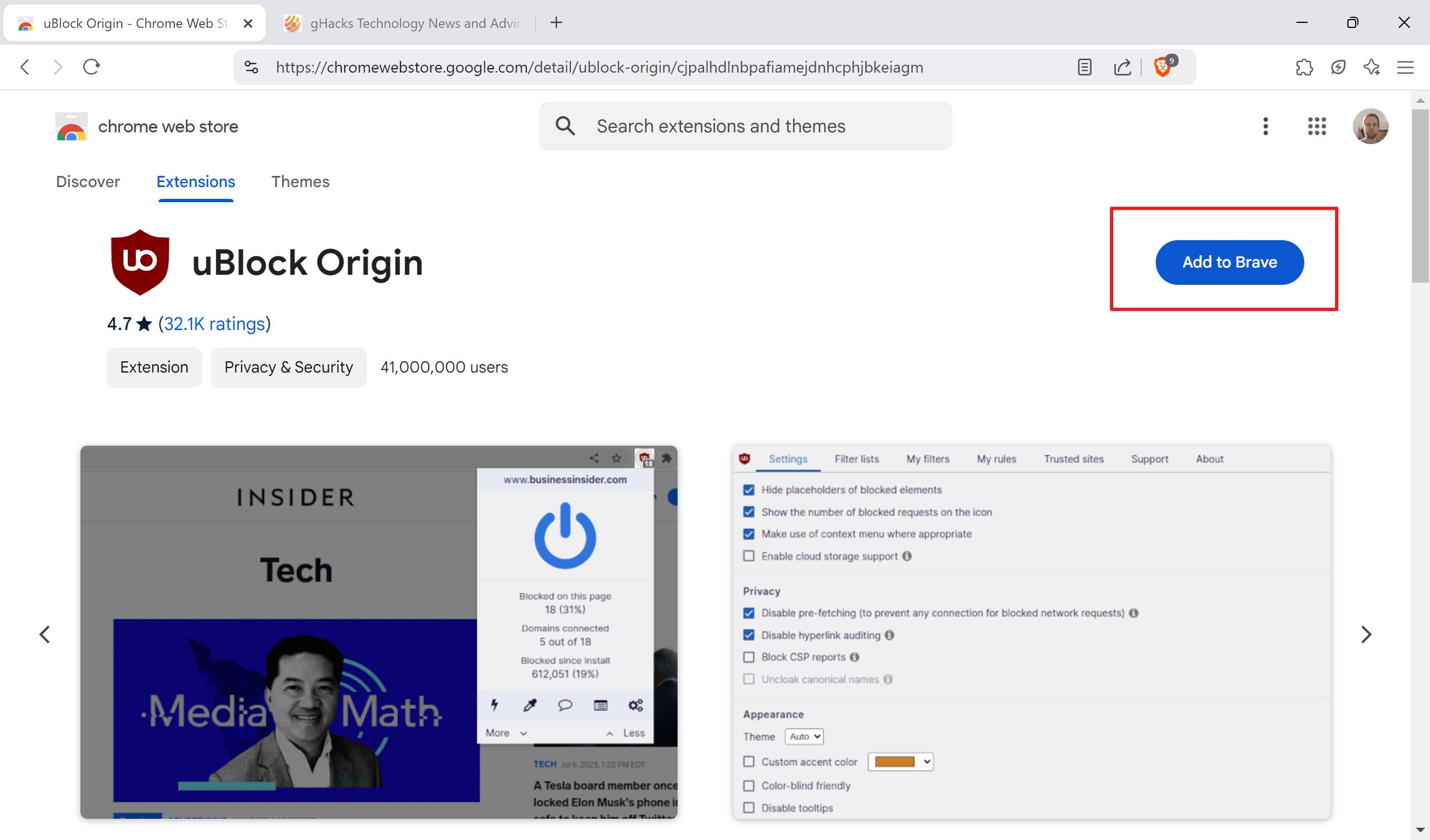Screen dimensions: 1430x840
Task: Show previous screenshot with left chevron
Action: click(x=45, y=634)
